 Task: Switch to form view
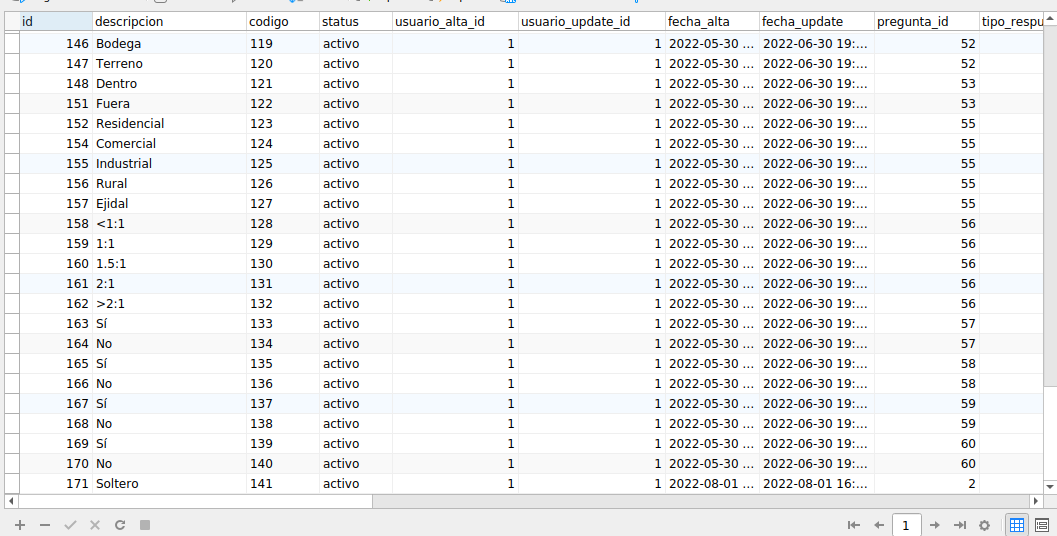tap(1042, 525)
